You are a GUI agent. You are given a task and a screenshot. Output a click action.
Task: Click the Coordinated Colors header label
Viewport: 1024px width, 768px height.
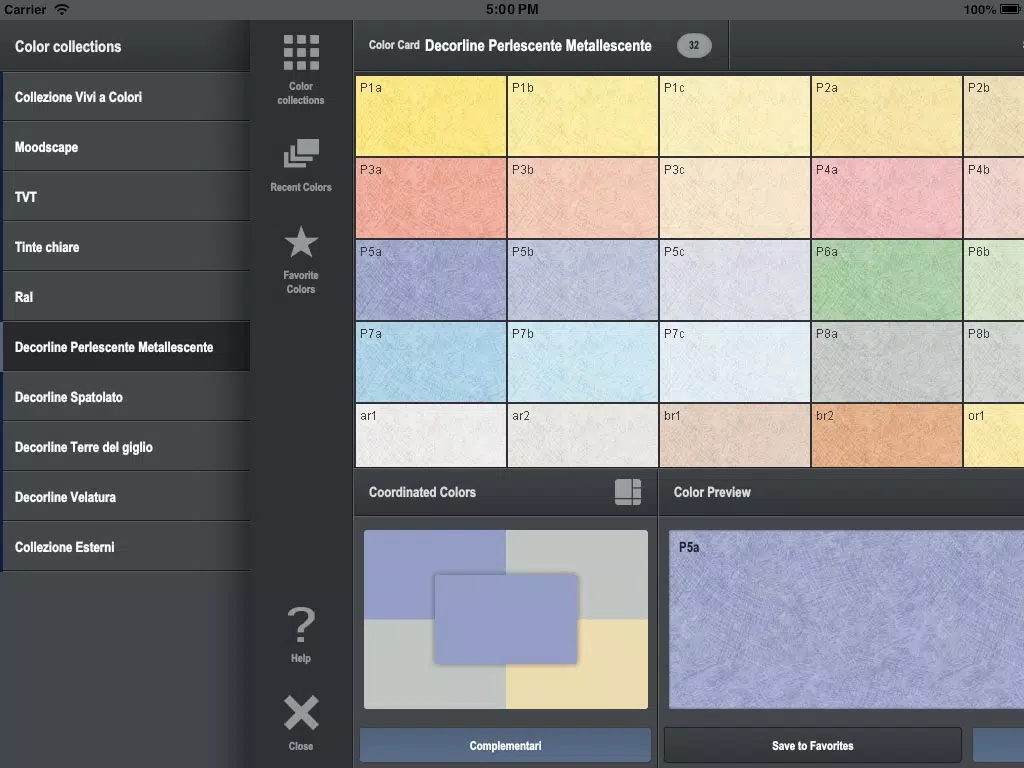click(422, 492)
